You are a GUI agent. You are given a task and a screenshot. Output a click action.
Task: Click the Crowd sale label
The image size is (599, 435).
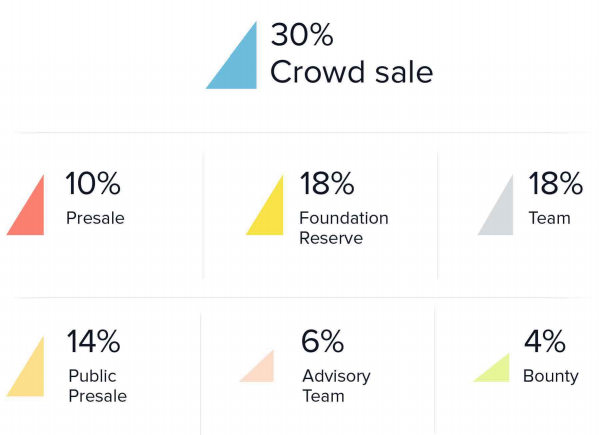point(351,72)
